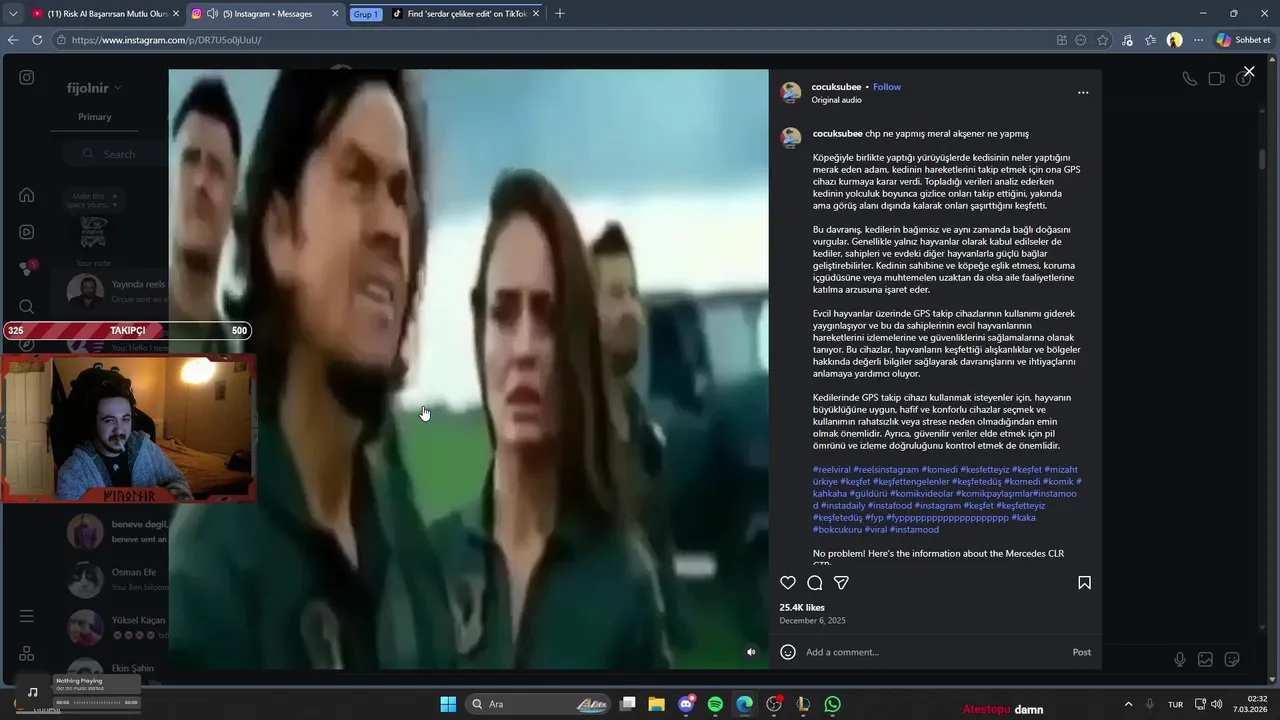The image size is (1280, 720).
Task: Close the YouTube tab
Action: pos(176,14)
